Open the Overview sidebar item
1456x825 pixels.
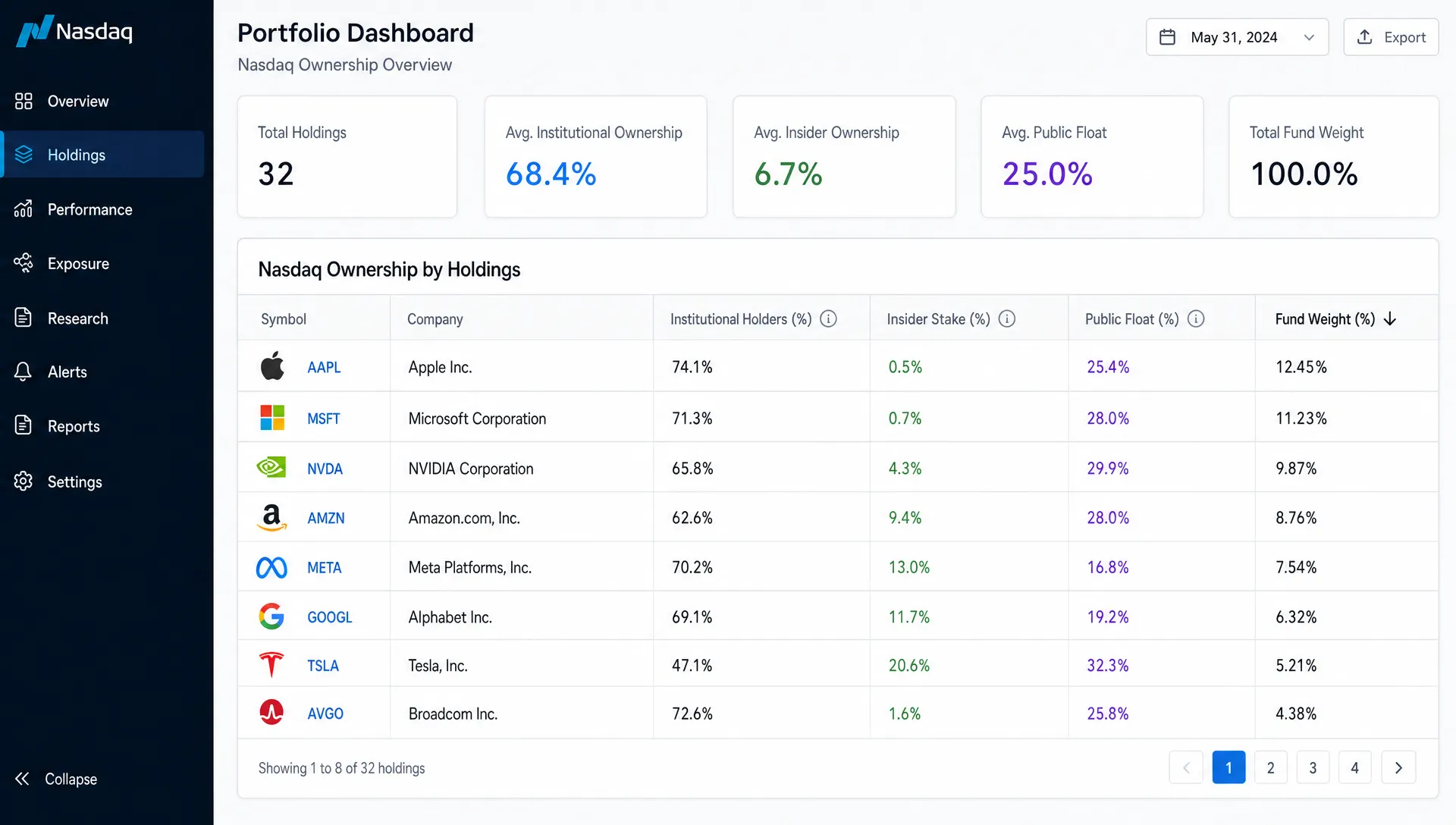tap(102, 101)
